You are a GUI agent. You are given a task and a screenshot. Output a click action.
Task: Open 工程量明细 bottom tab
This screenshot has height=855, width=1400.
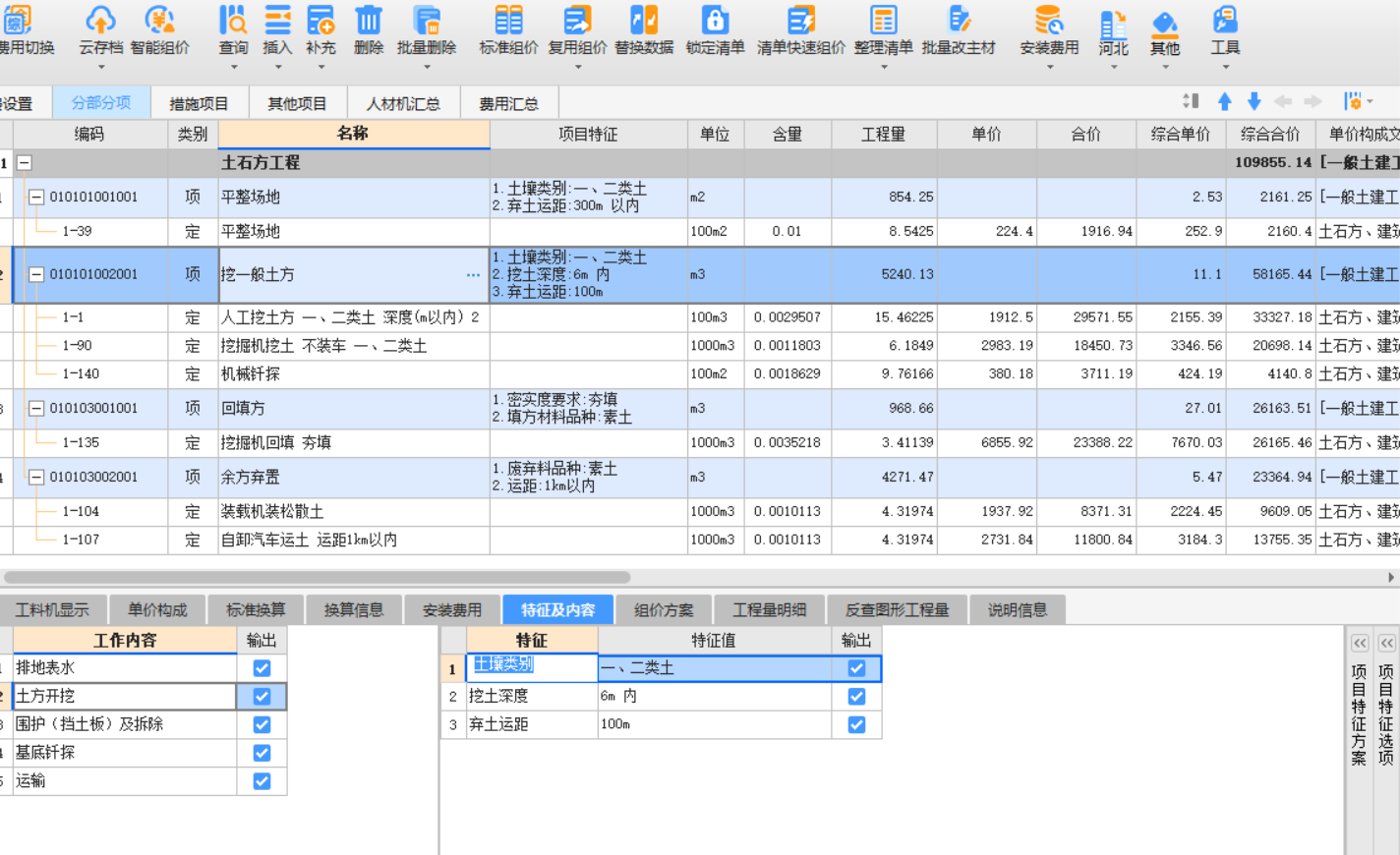point(770,610)
